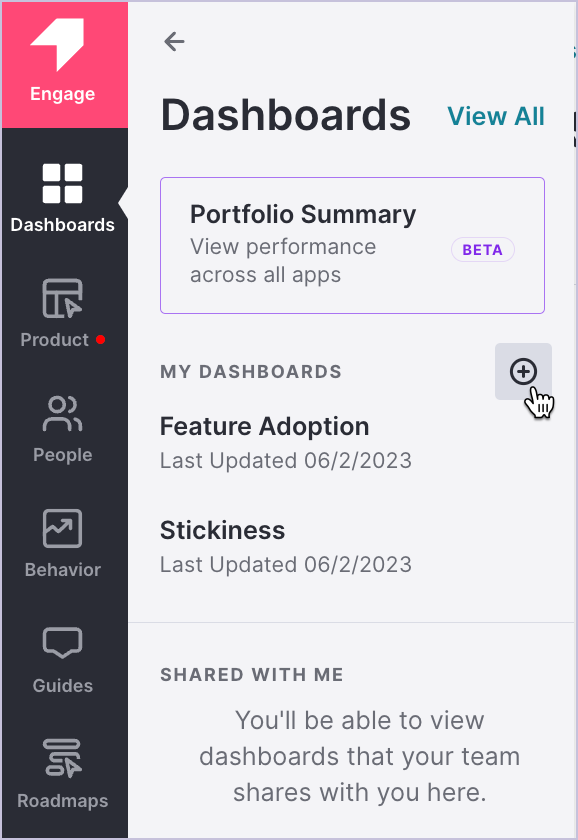This screenshot has width=578, height=840.
Task: Click the Engage logo icon
Action: 58,44
